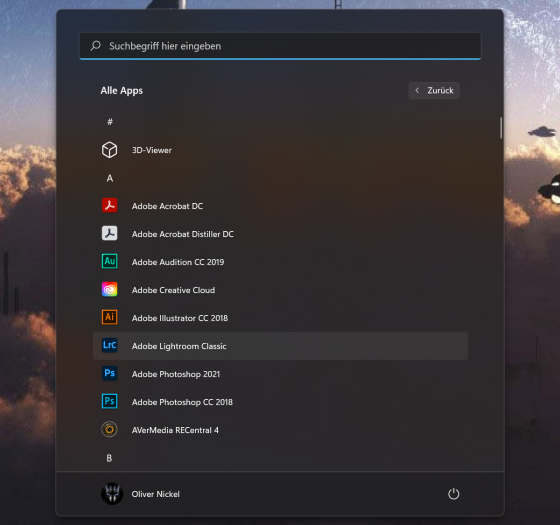Open Adobe Lightroom Classic label
560x525 pixels.
(179, 346)
